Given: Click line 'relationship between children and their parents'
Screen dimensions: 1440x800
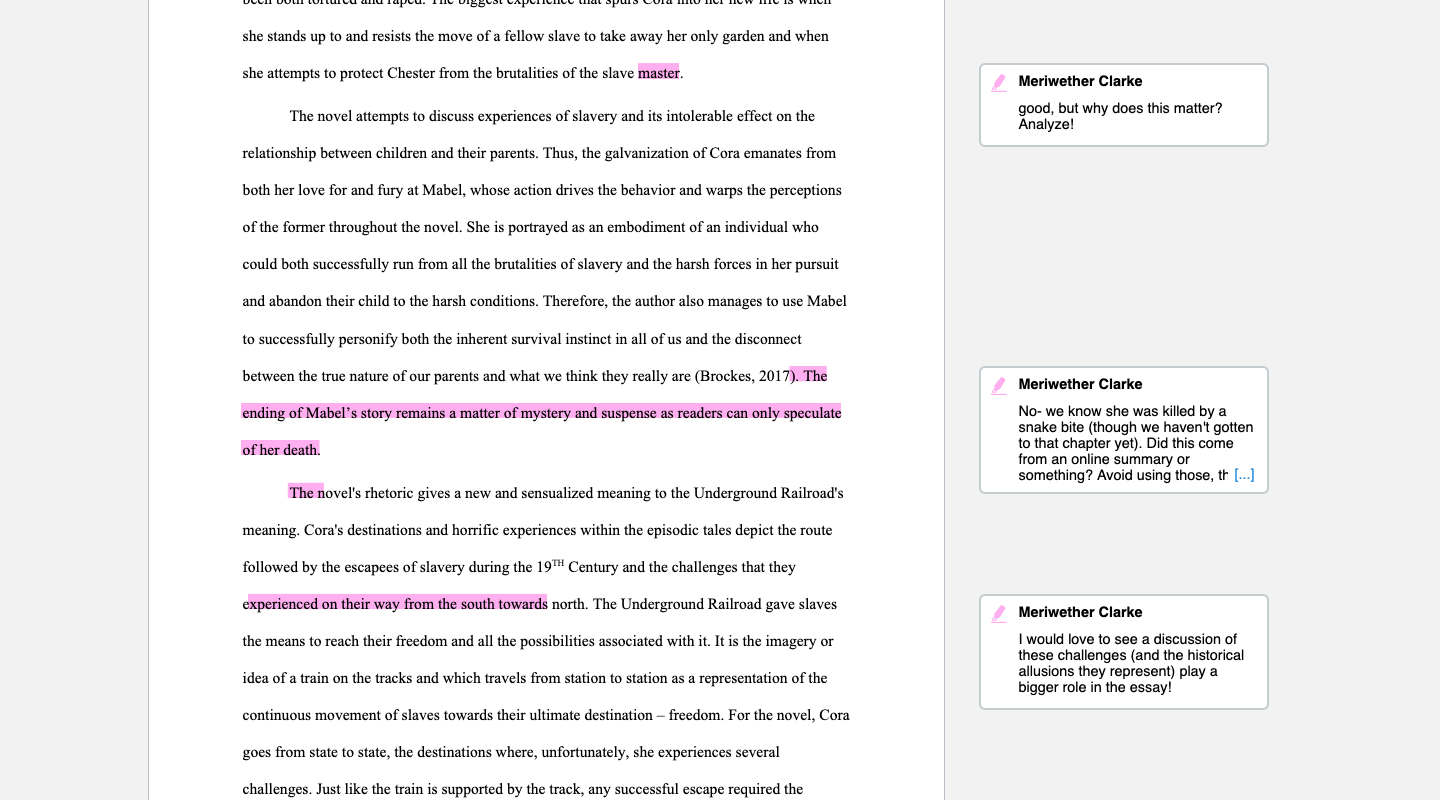Looking at the screenshot, I should (539, 153).
